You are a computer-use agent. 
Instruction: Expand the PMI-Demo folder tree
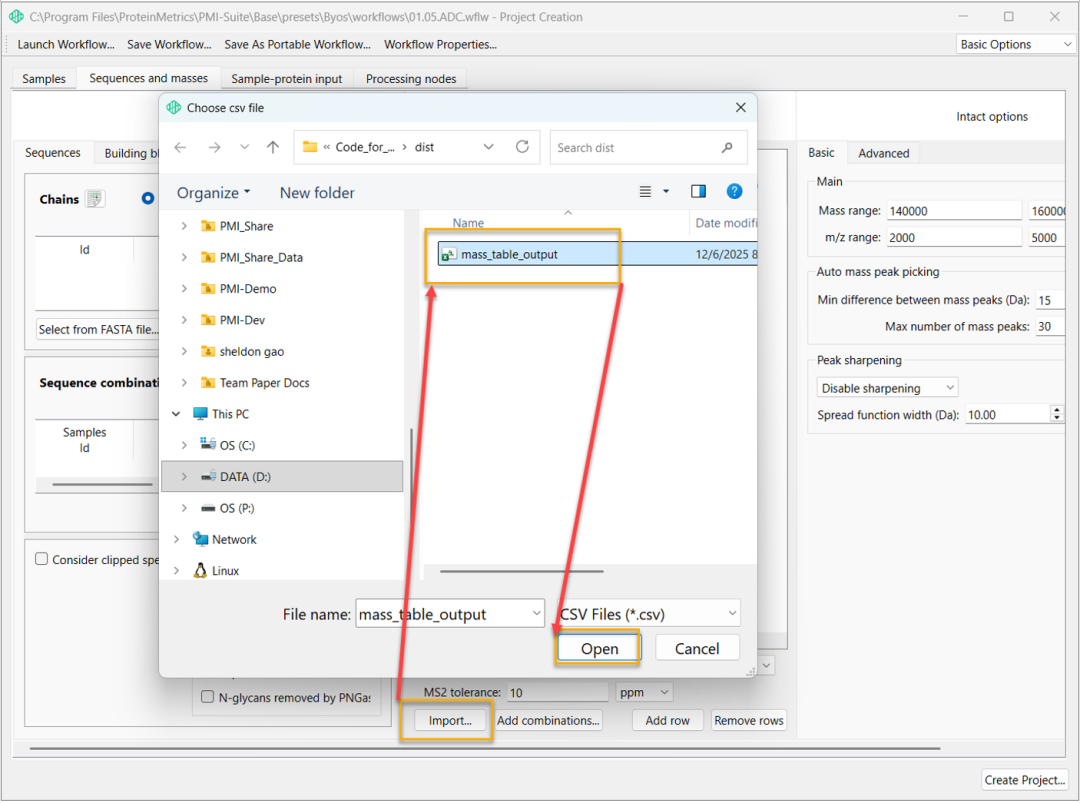(x=184, y=289)
